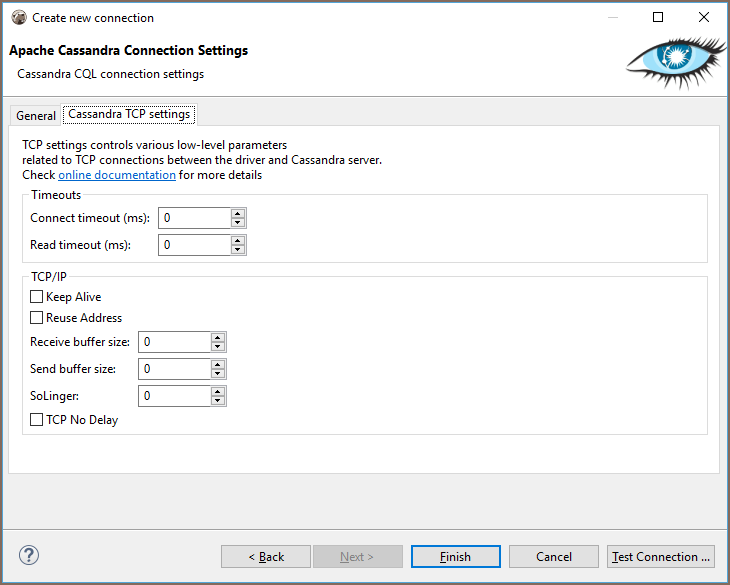Viewport: 730px width, 585px height.
Task: Increase Send buffer size value
Action: pos(218,365)
